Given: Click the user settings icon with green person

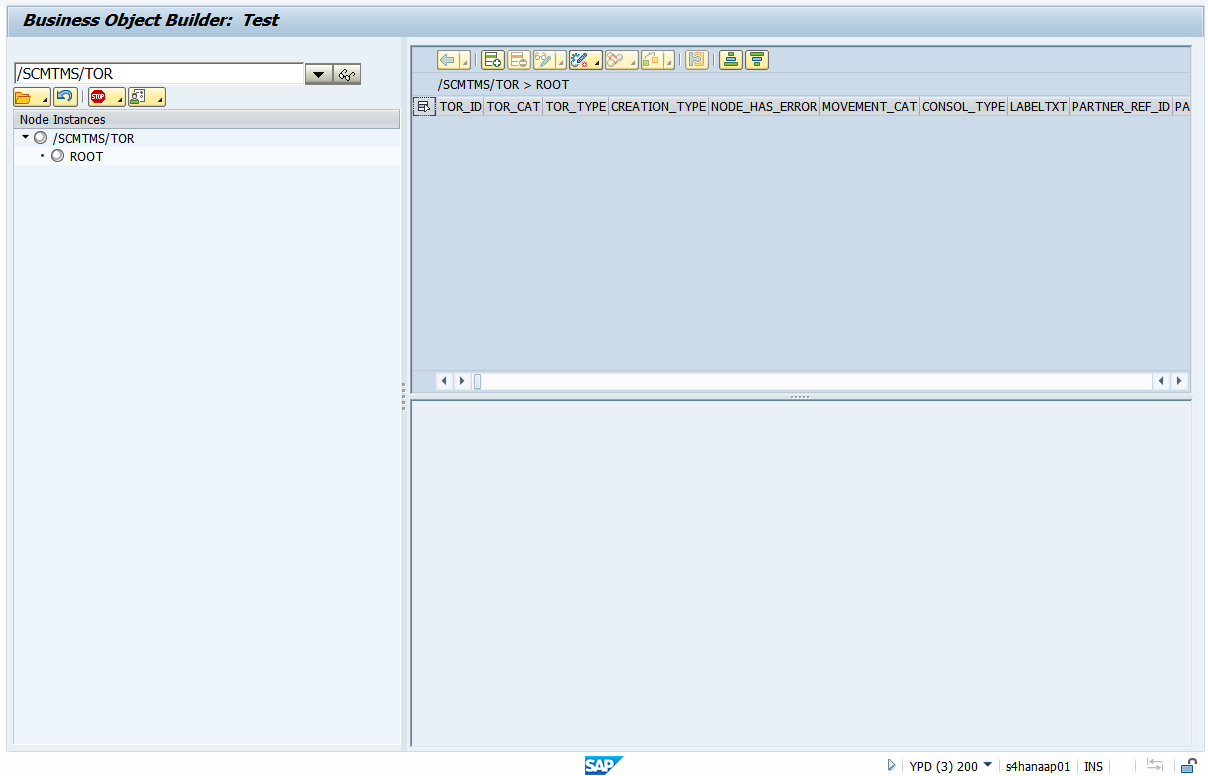Looking at the screenshot, I should 147,97.
